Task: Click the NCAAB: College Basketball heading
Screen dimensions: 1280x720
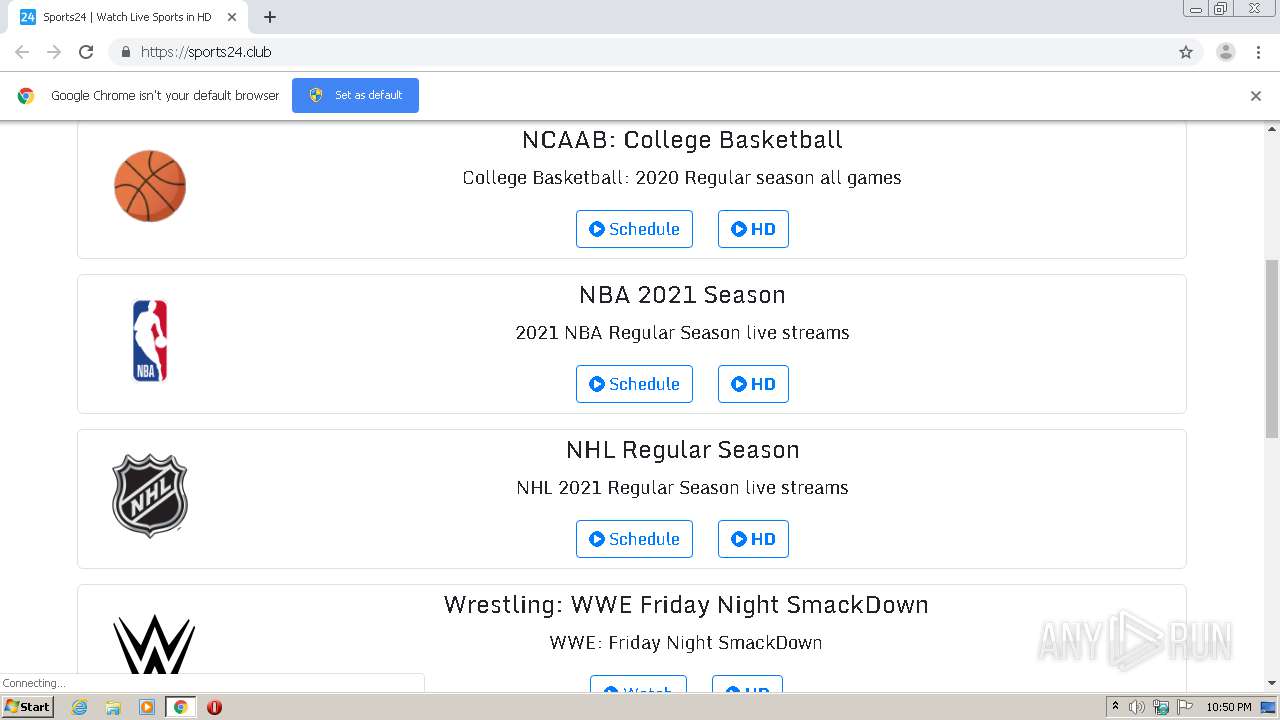Action: click(682, 140)
